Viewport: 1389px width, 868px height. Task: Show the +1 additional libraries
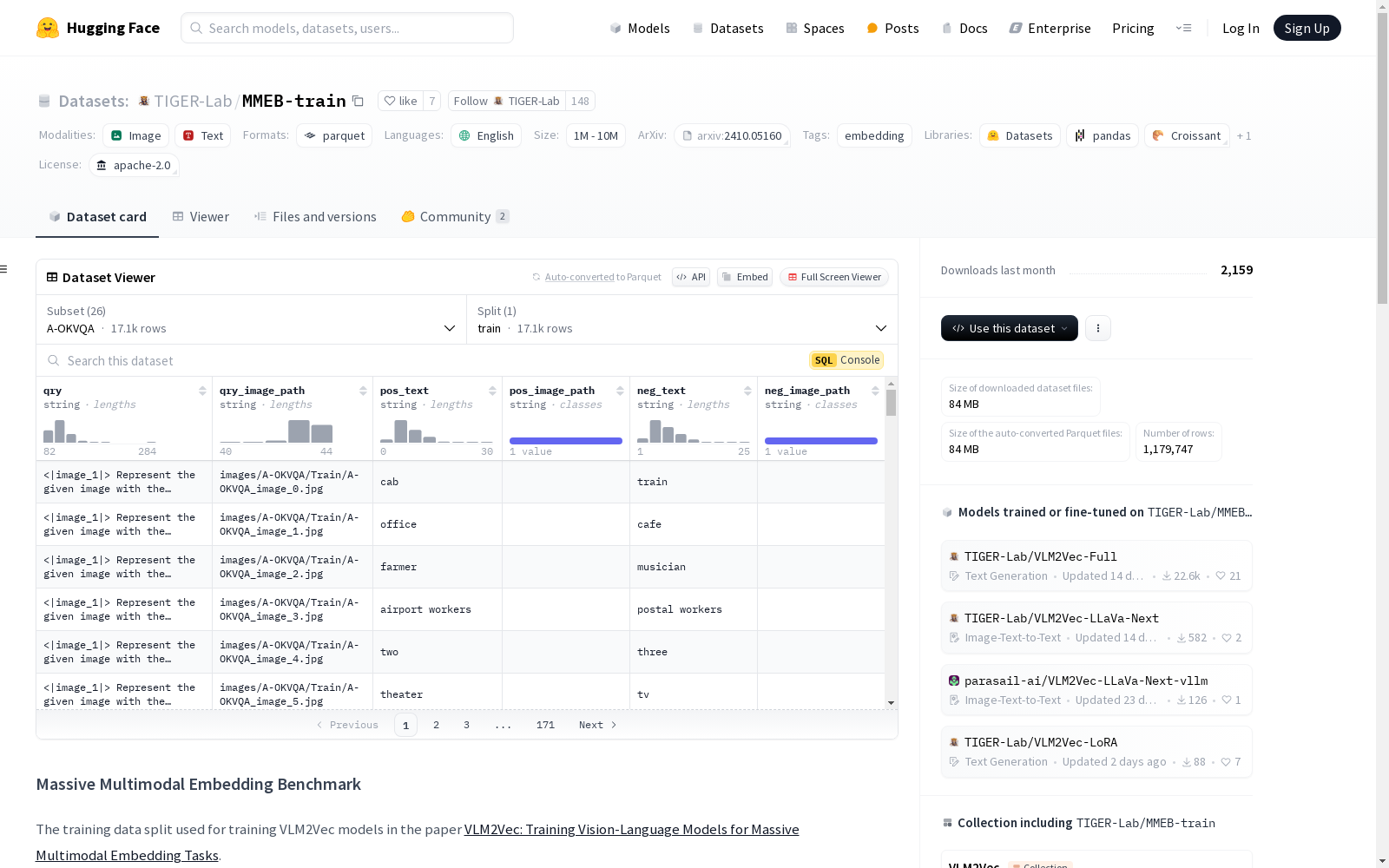tap(1244, 135)
